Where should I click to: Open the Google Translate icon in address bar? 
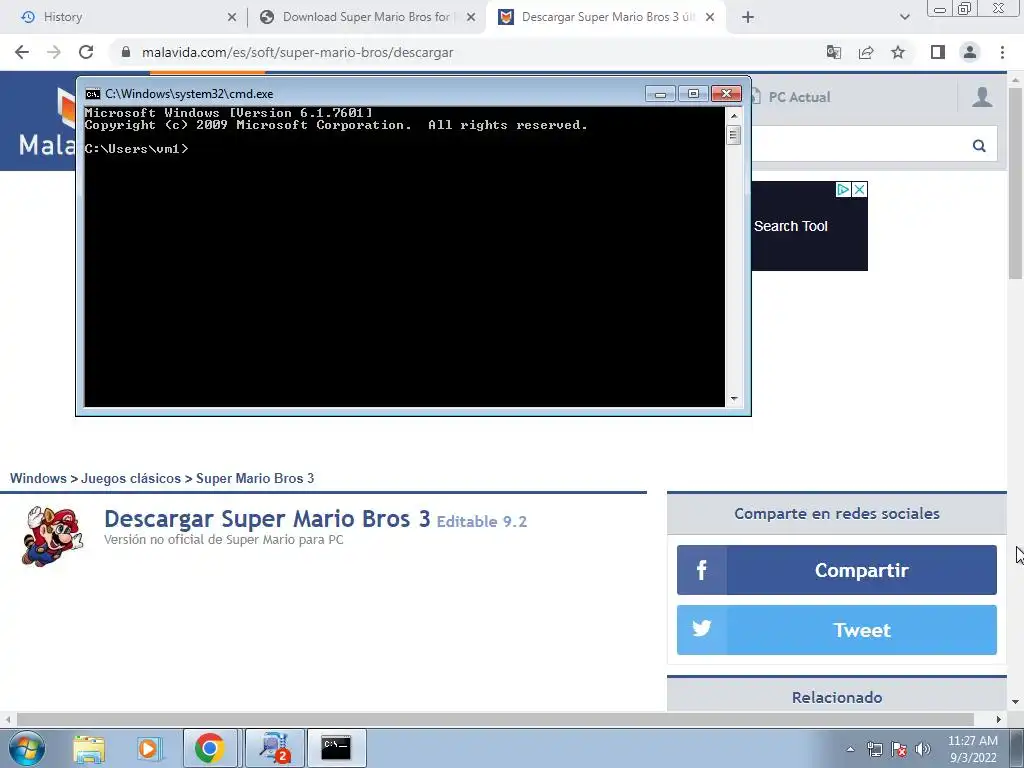833,52
